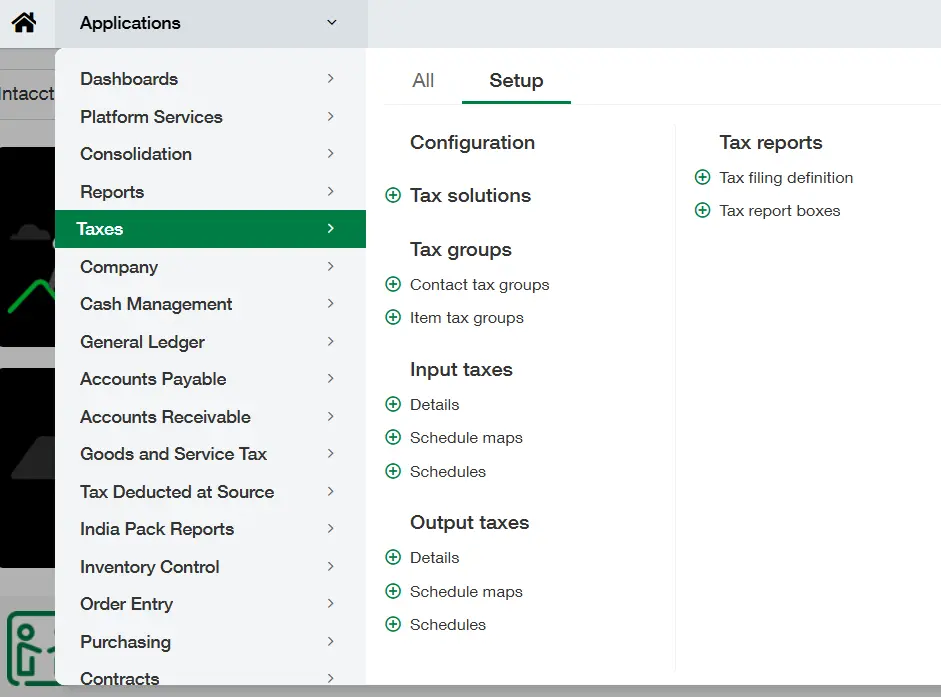
Task: Open Tax filing definition link
Action: tap(786, 178)
